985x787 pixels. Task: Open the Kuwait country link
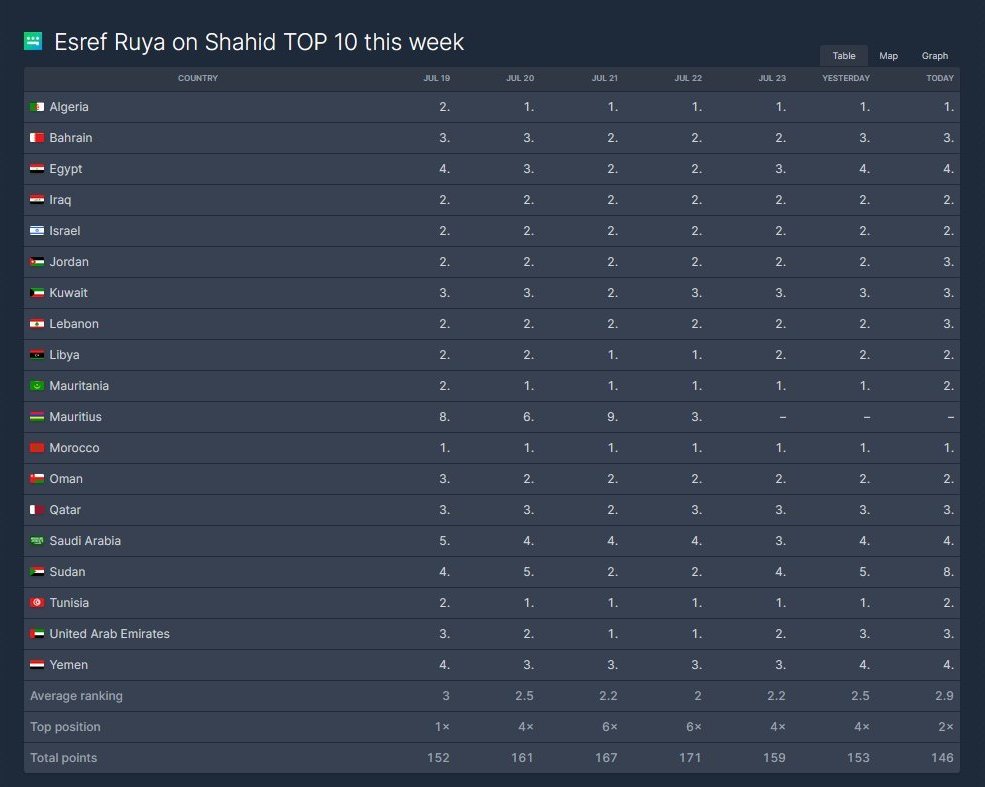pos(68,293)
